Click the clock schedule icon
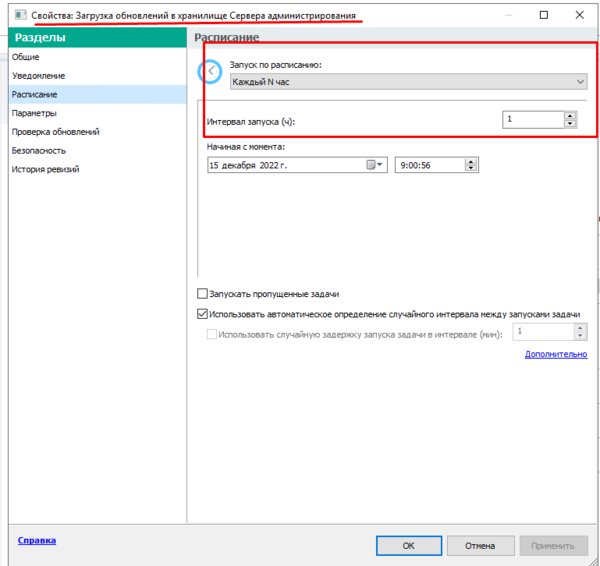 (210, 71)
